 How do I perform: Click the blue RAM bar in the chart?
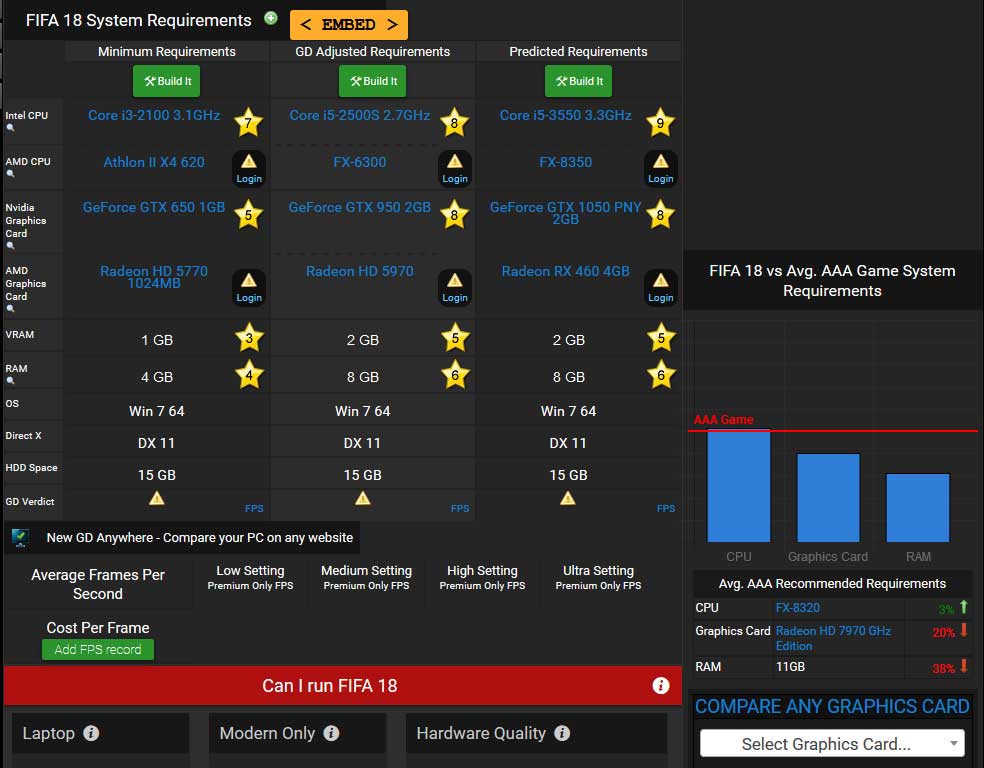tap(917, 508)
